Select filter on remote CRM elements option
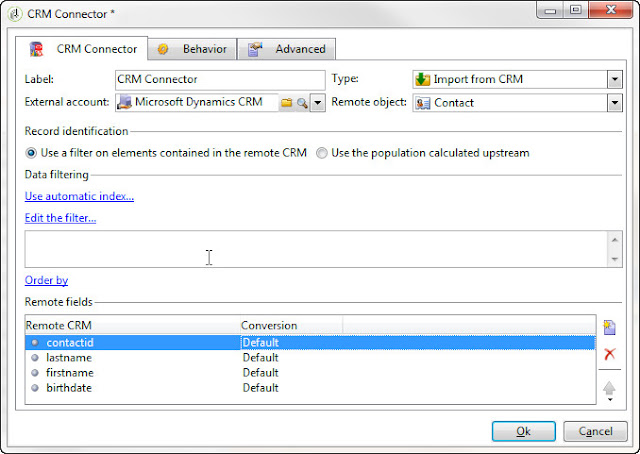Viewport: 640px width, 454px height. point(32,153)
